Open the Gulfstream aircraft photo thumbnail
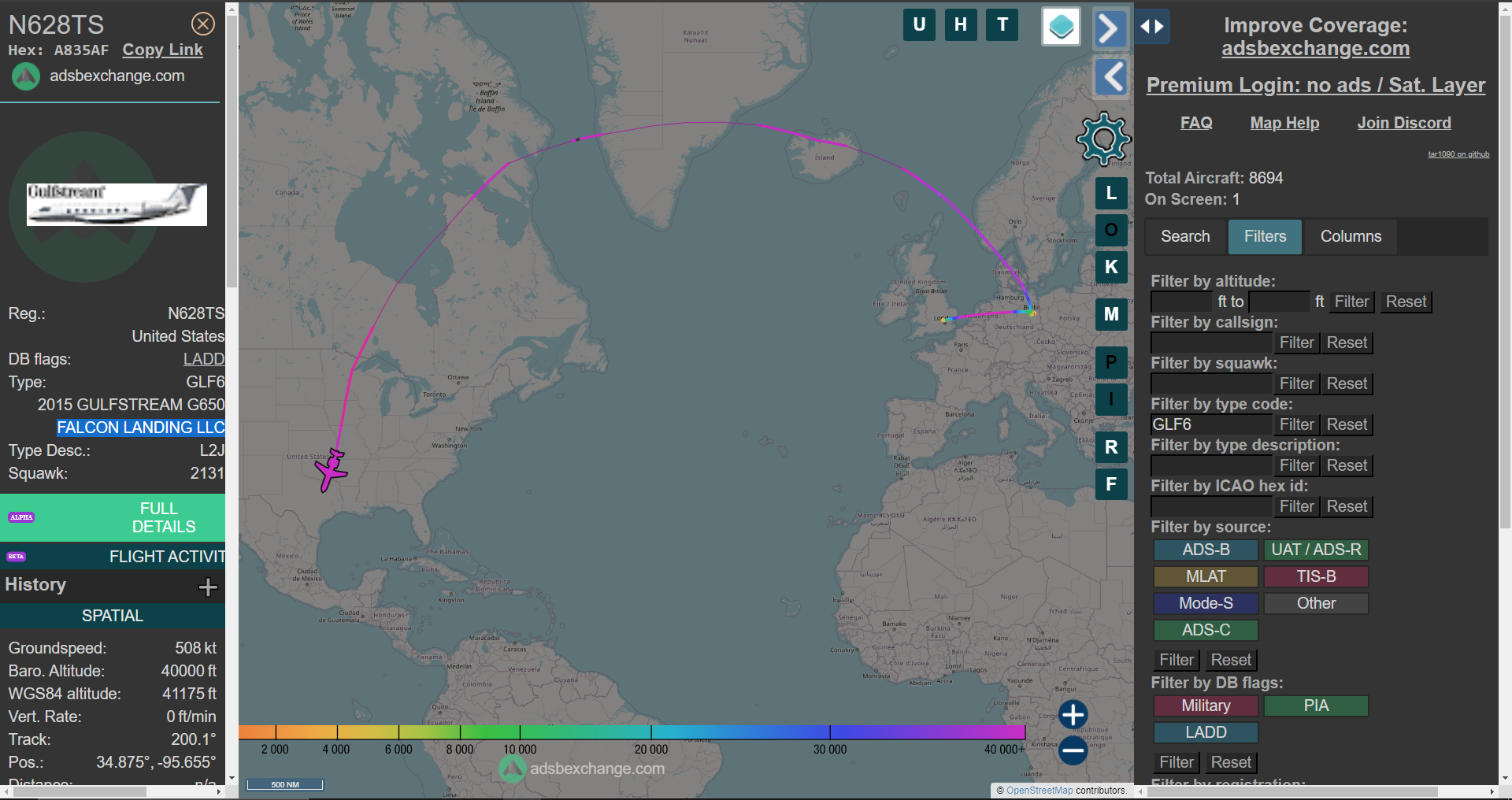 point(117,205)
